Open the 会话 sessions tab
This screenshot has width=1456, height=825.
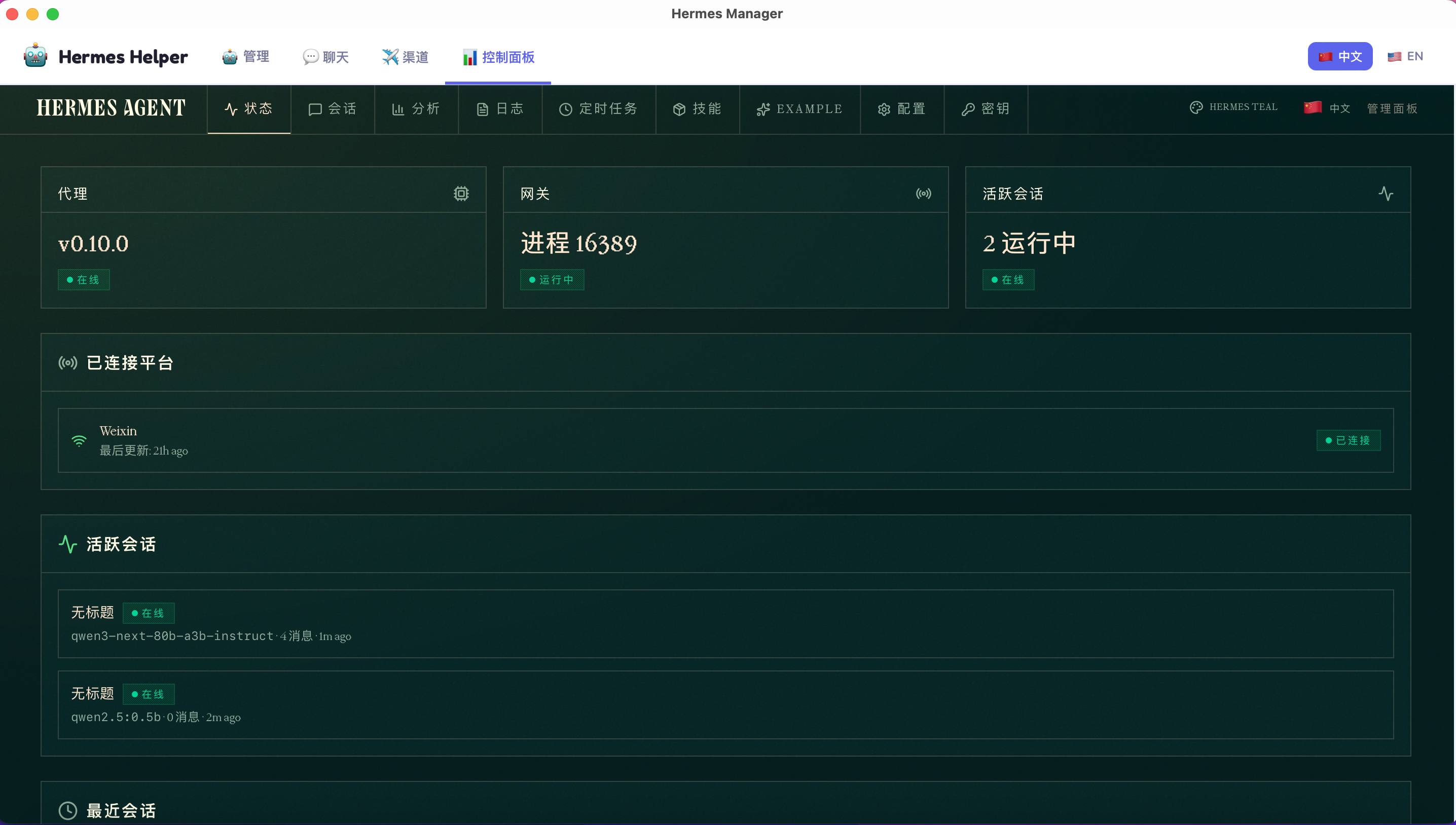tap(333, 109)
